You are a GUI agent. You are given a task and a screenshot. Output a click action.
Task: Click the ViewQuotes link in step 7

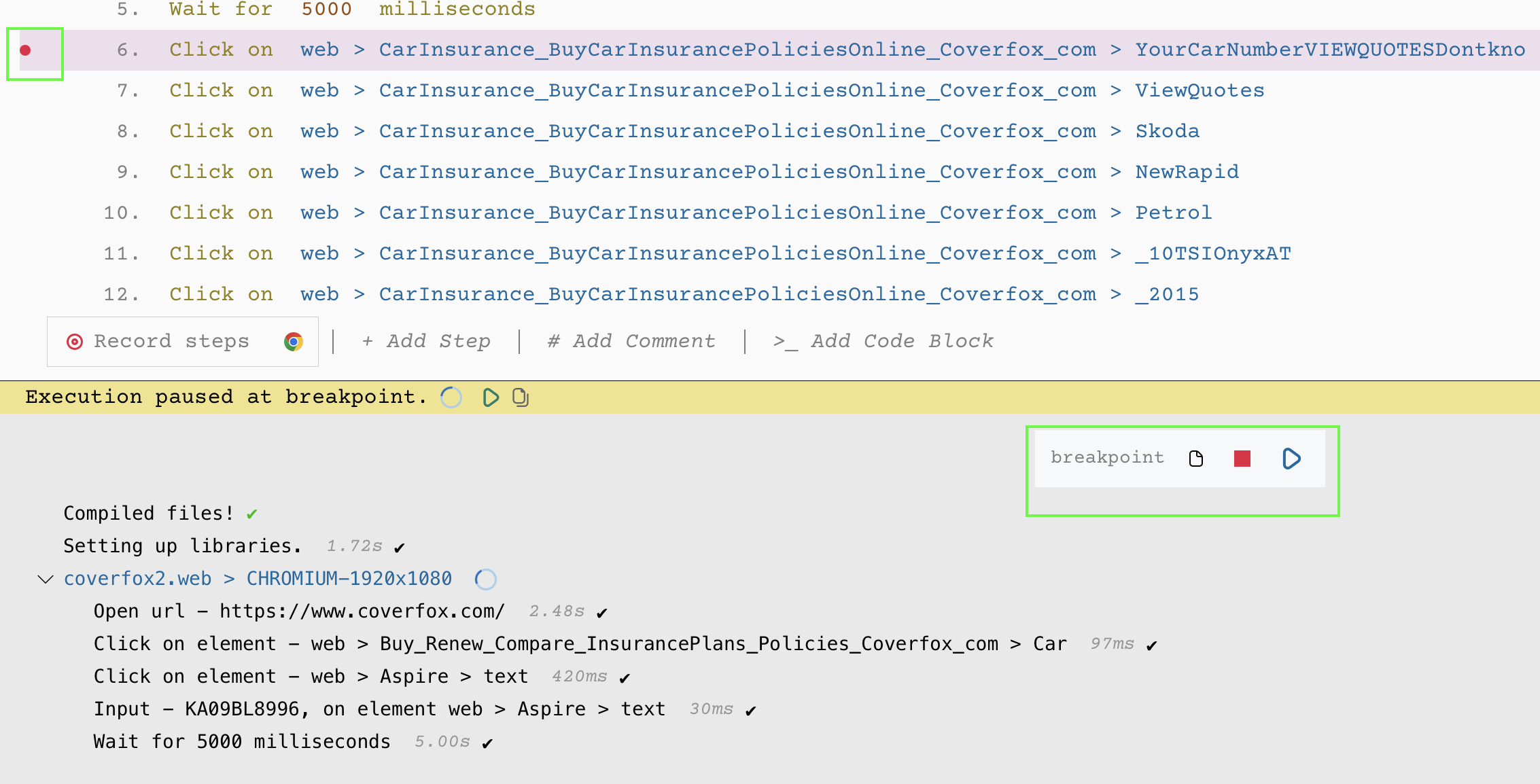1200,90
